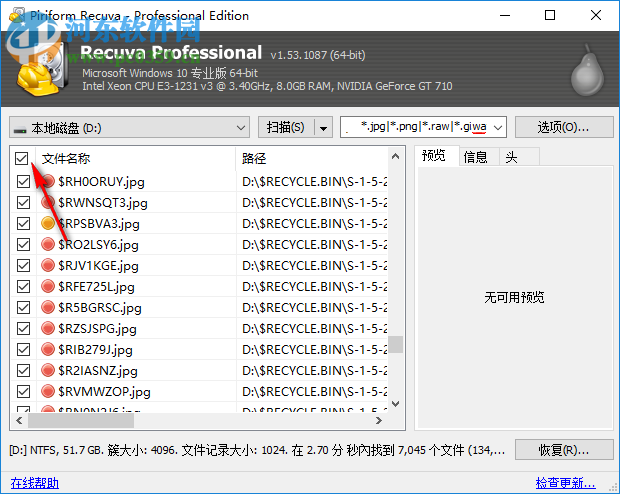The image size is (620, 494).
Task: Minimize the Recuva window
Action: tap(505, 15)
